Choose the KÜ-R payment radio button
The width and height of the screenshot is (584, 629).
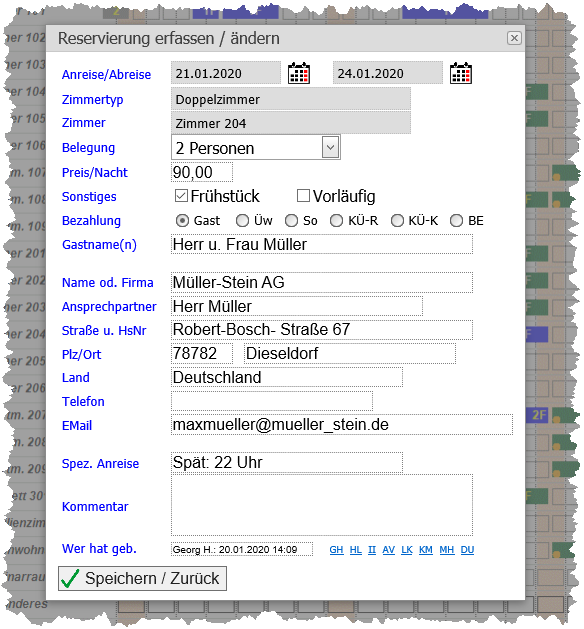[337, 221]
